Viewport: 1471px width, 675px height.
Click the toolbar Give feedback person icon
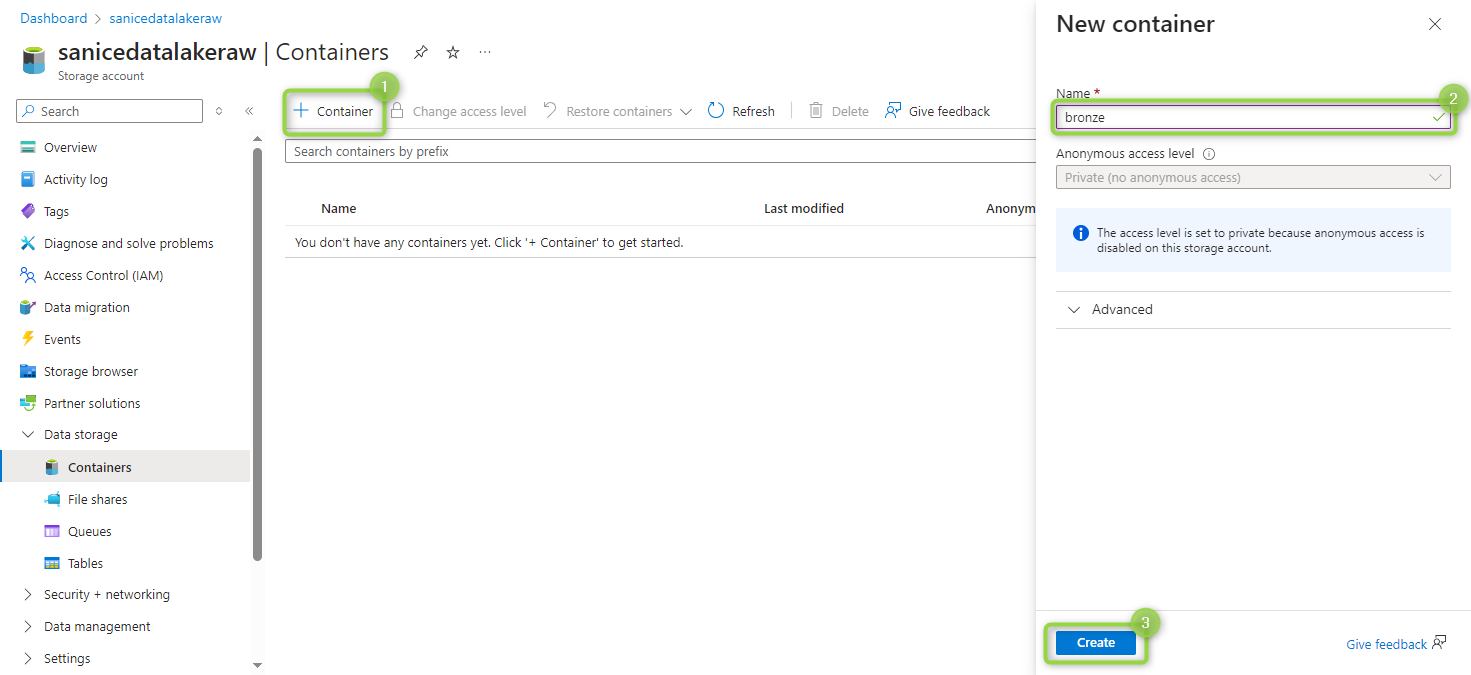coord(893,110)
